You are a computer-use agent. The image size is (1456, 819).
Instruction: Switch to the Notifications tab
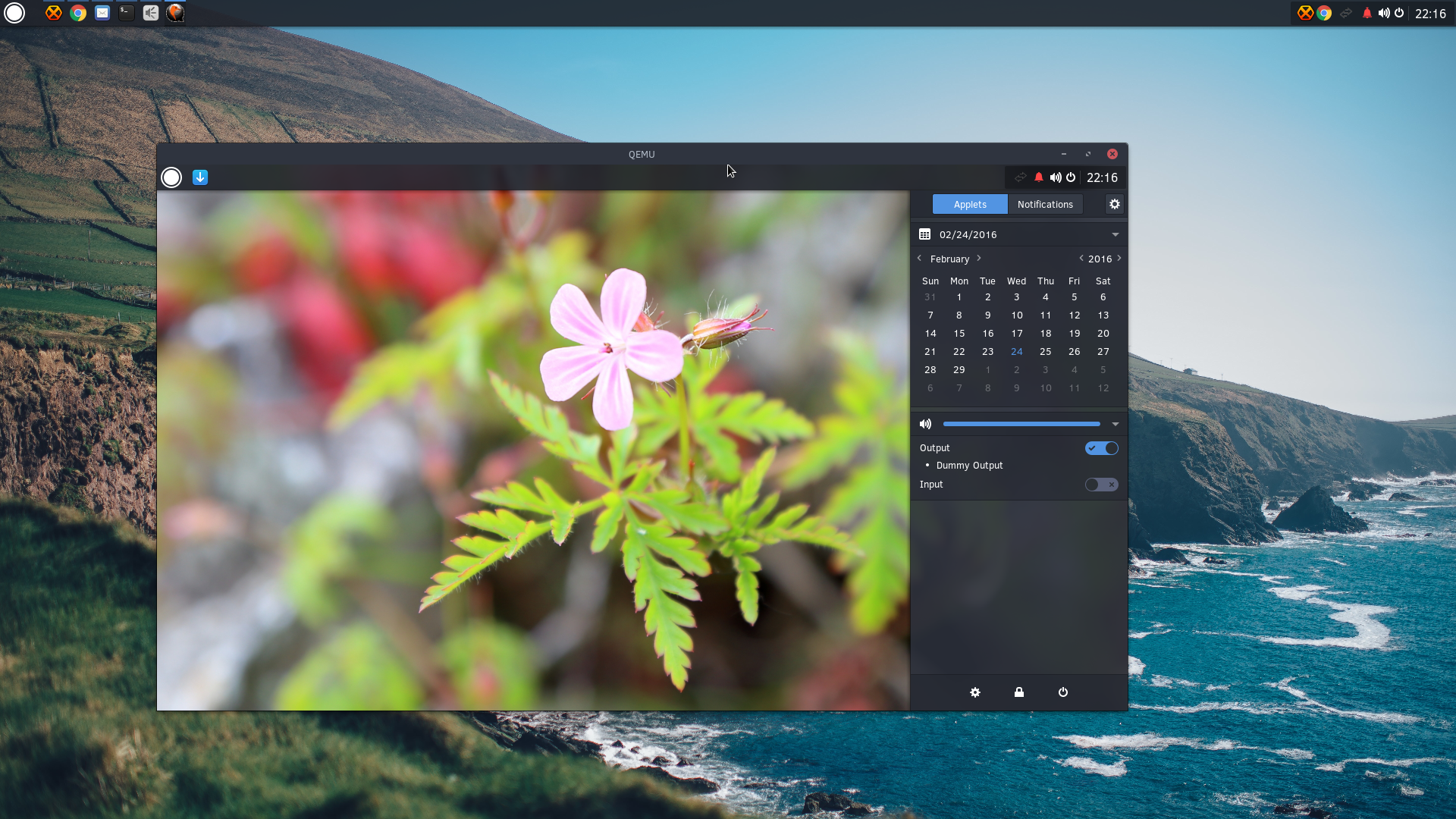click(1045, 204)
